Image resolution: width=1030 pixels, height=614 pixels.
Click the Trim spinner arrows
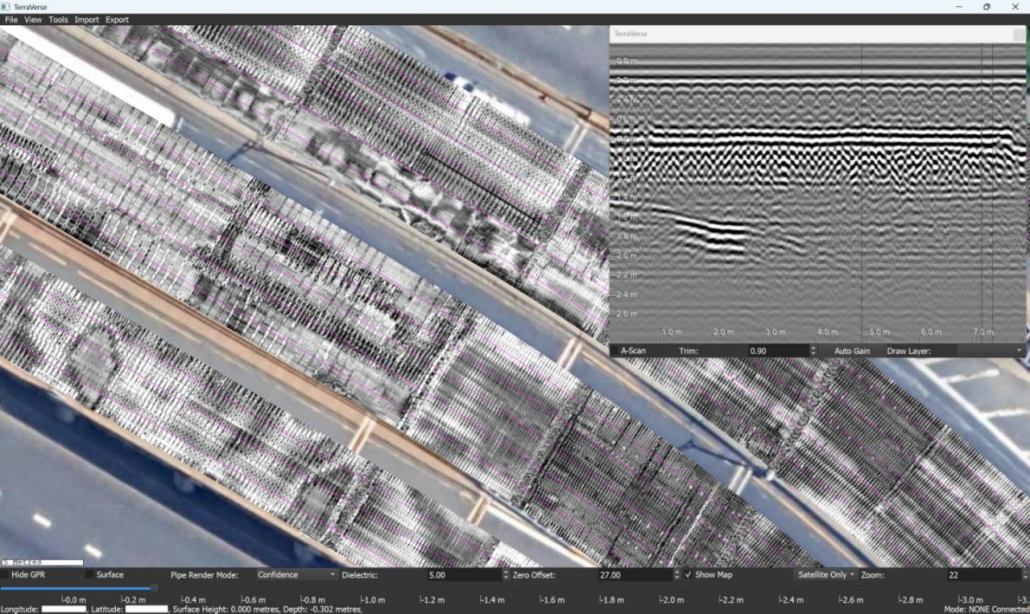(x=813, y=351)
